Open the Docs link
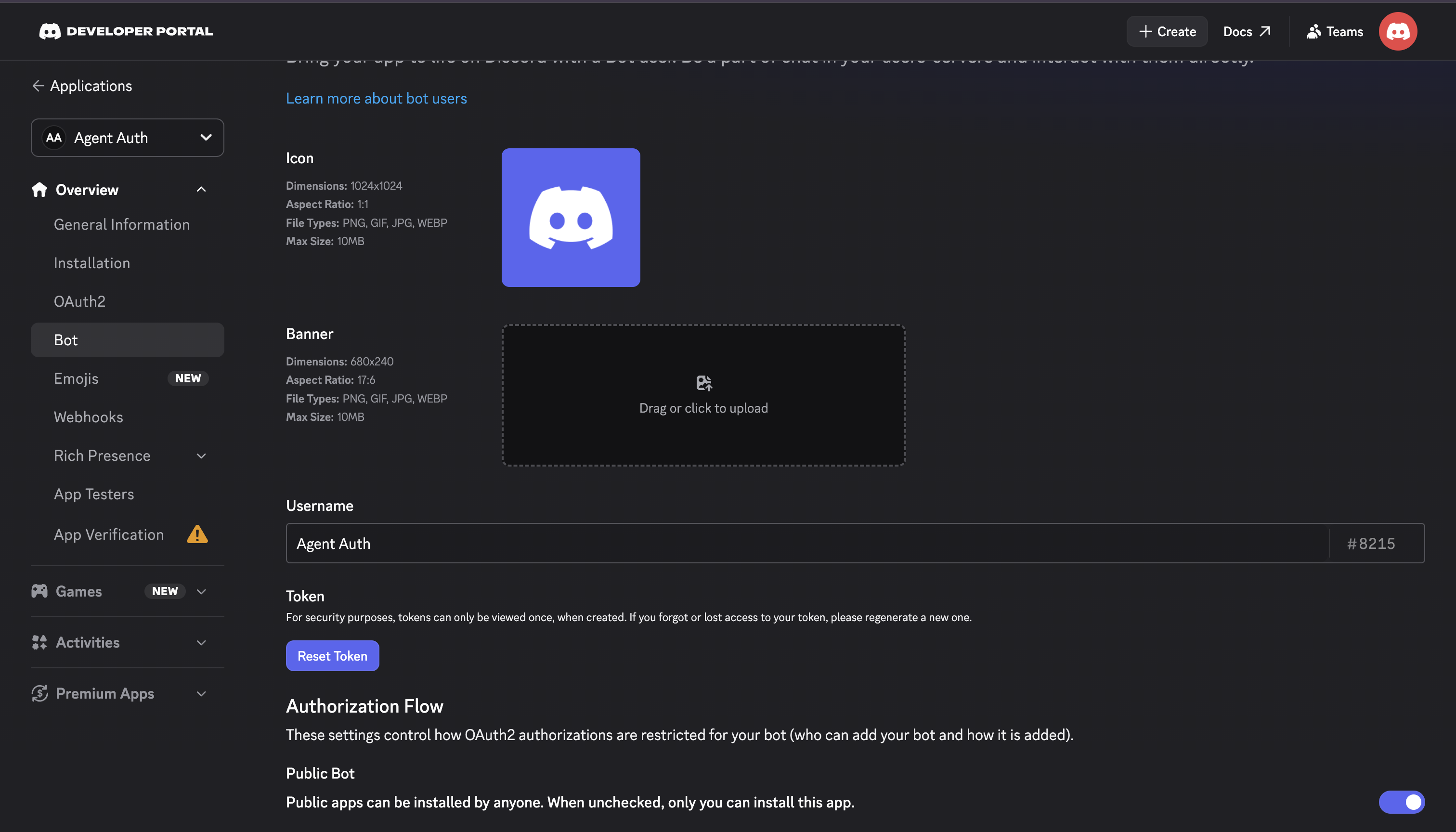The height and width of the screenshot is (832, 1456). pos(1246,31)
